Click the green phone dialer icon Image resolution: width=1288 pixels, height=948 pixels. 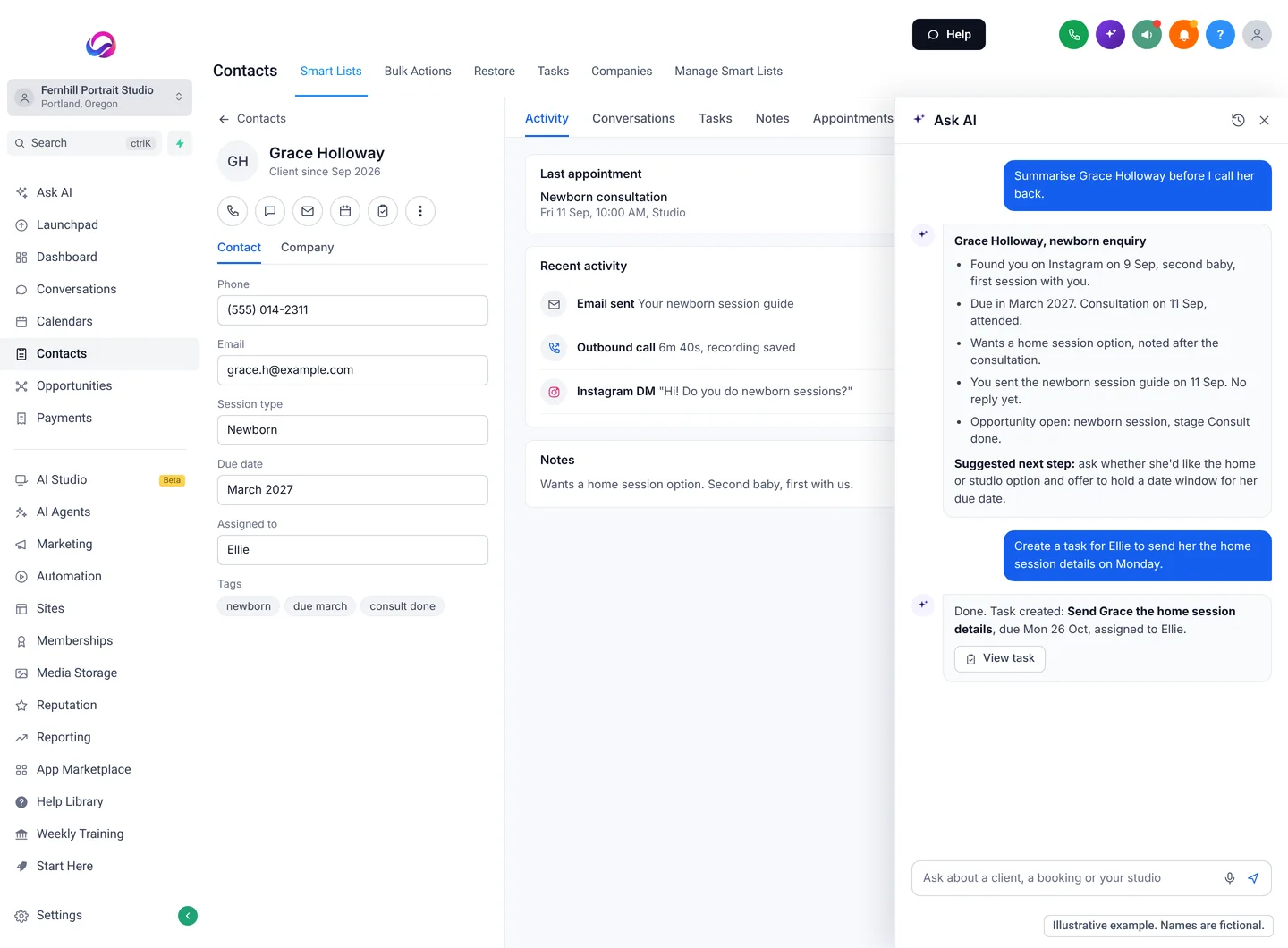1073,35
